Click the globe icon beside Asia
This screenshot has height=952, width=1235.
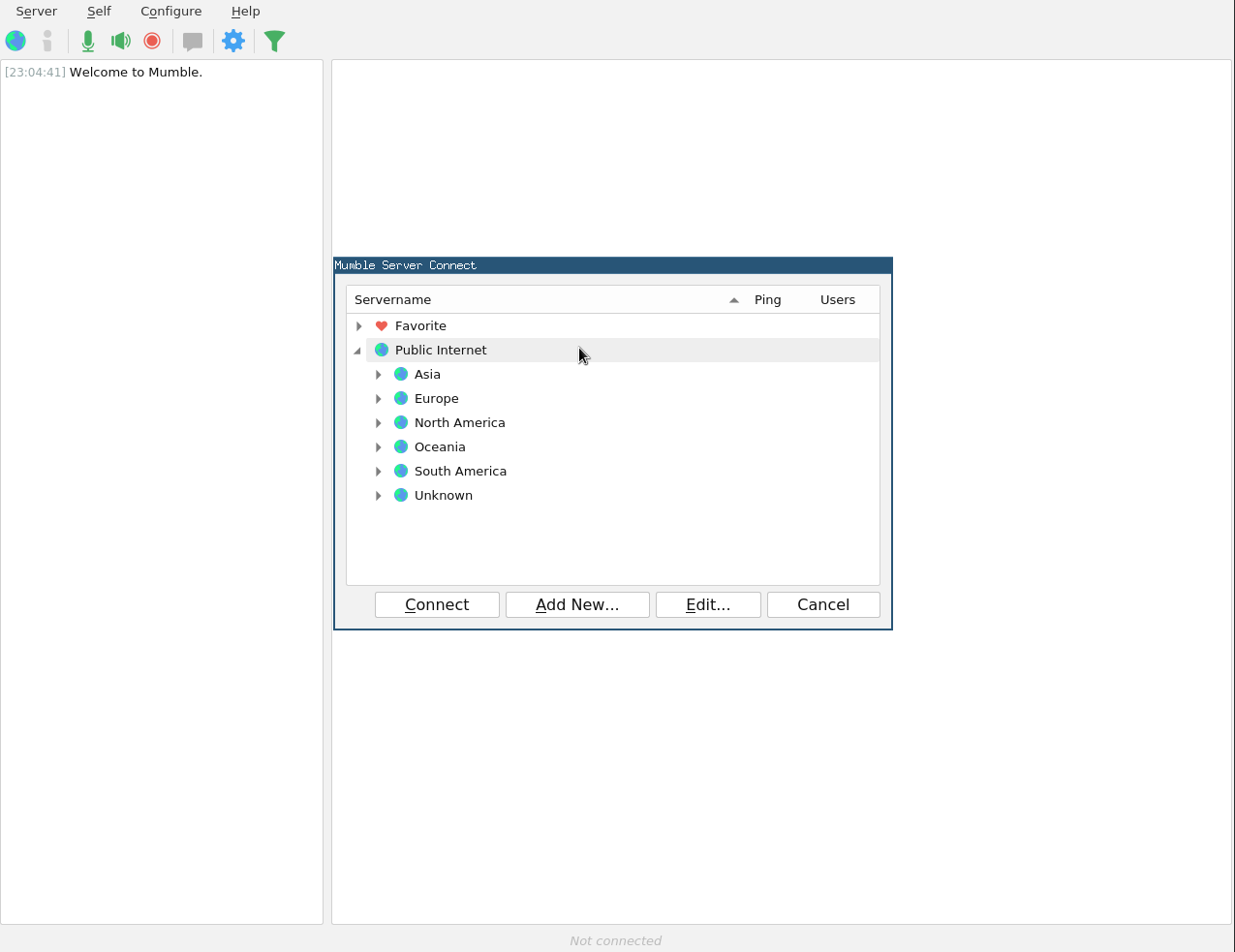(x=401, y=374)
